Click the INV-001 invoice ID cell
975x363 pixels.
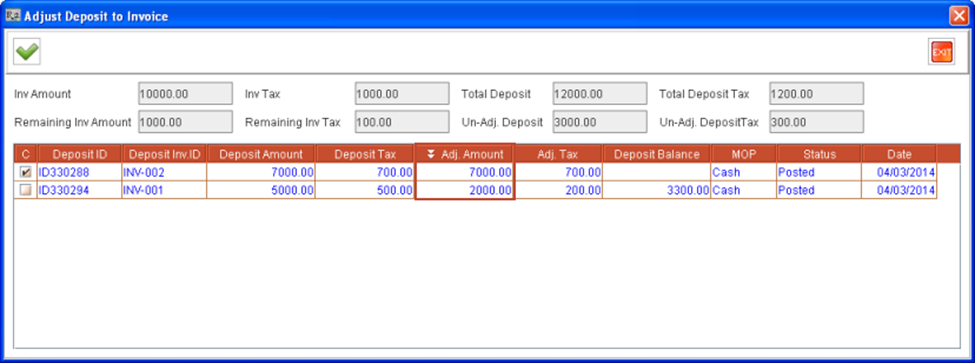tap(165, 191)
